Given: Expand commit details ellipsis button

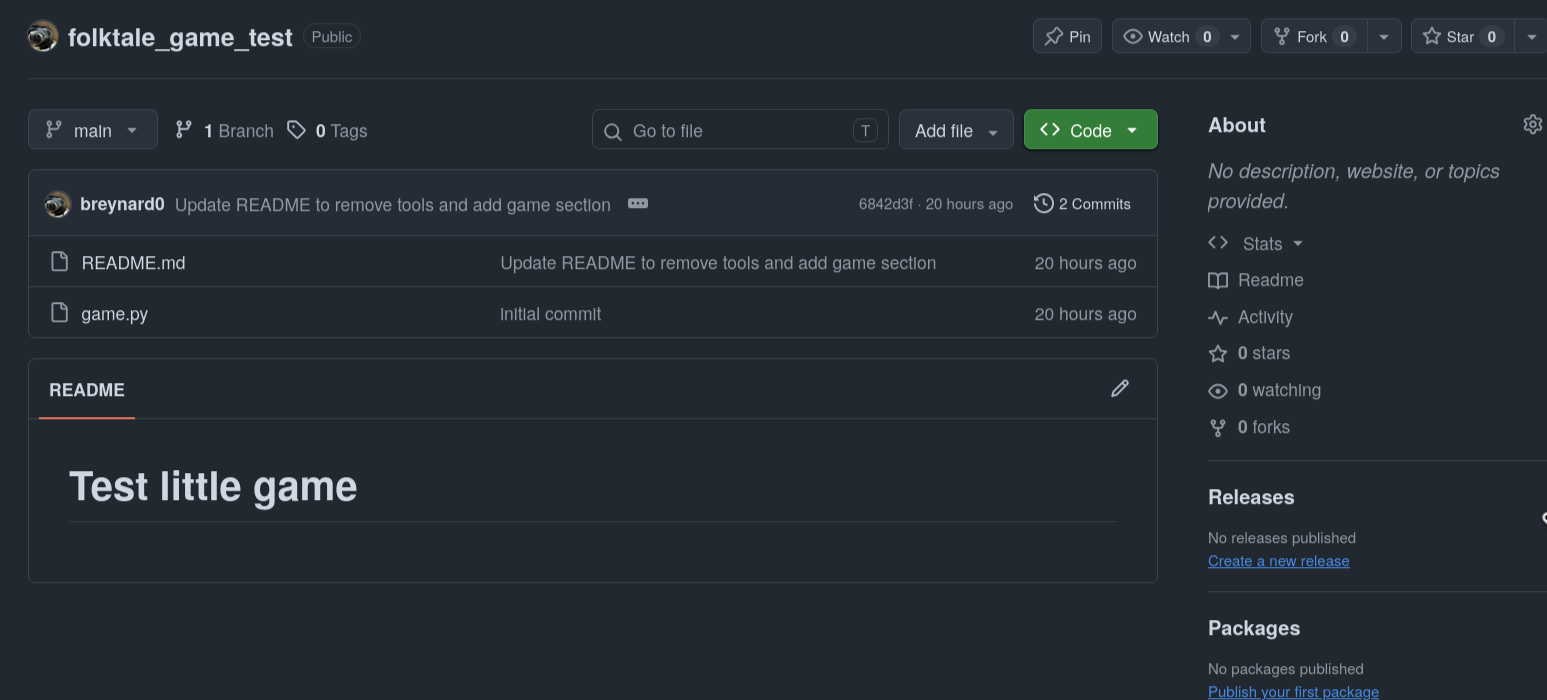Looking at the screenshot, I should click(x=638, y=203).
